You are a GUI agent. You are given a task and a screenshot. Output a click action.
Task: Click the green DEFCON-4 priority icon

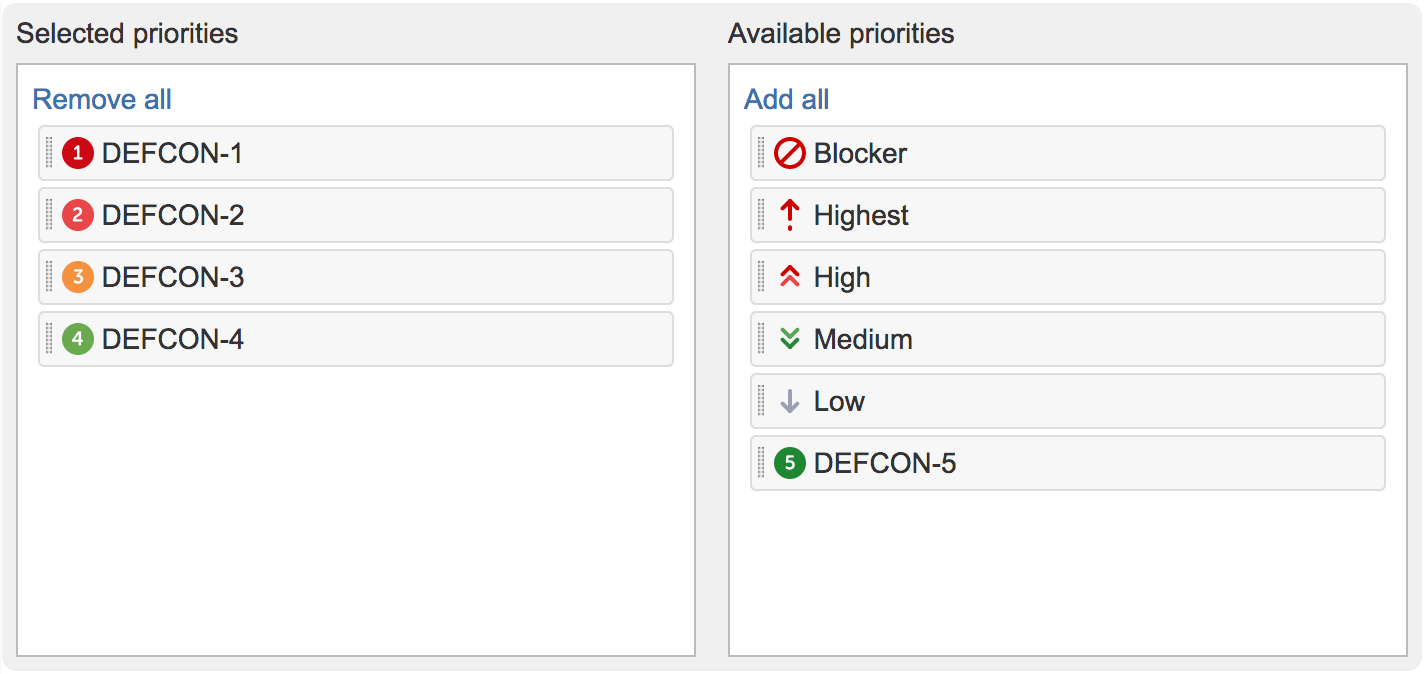(78, 339)
